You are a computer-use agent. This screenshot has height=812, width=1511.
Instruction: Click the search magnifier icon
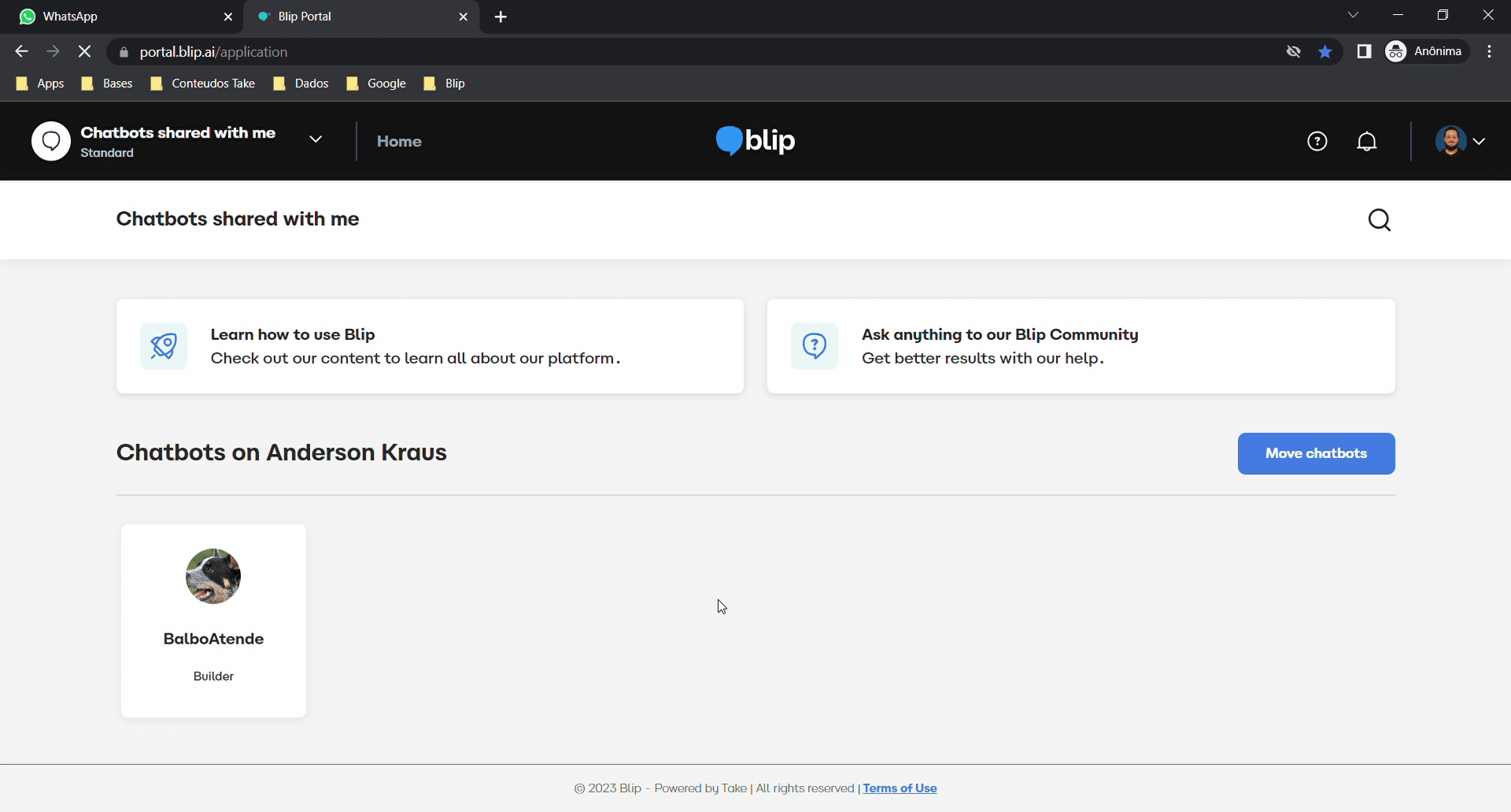pos(1379,220)
